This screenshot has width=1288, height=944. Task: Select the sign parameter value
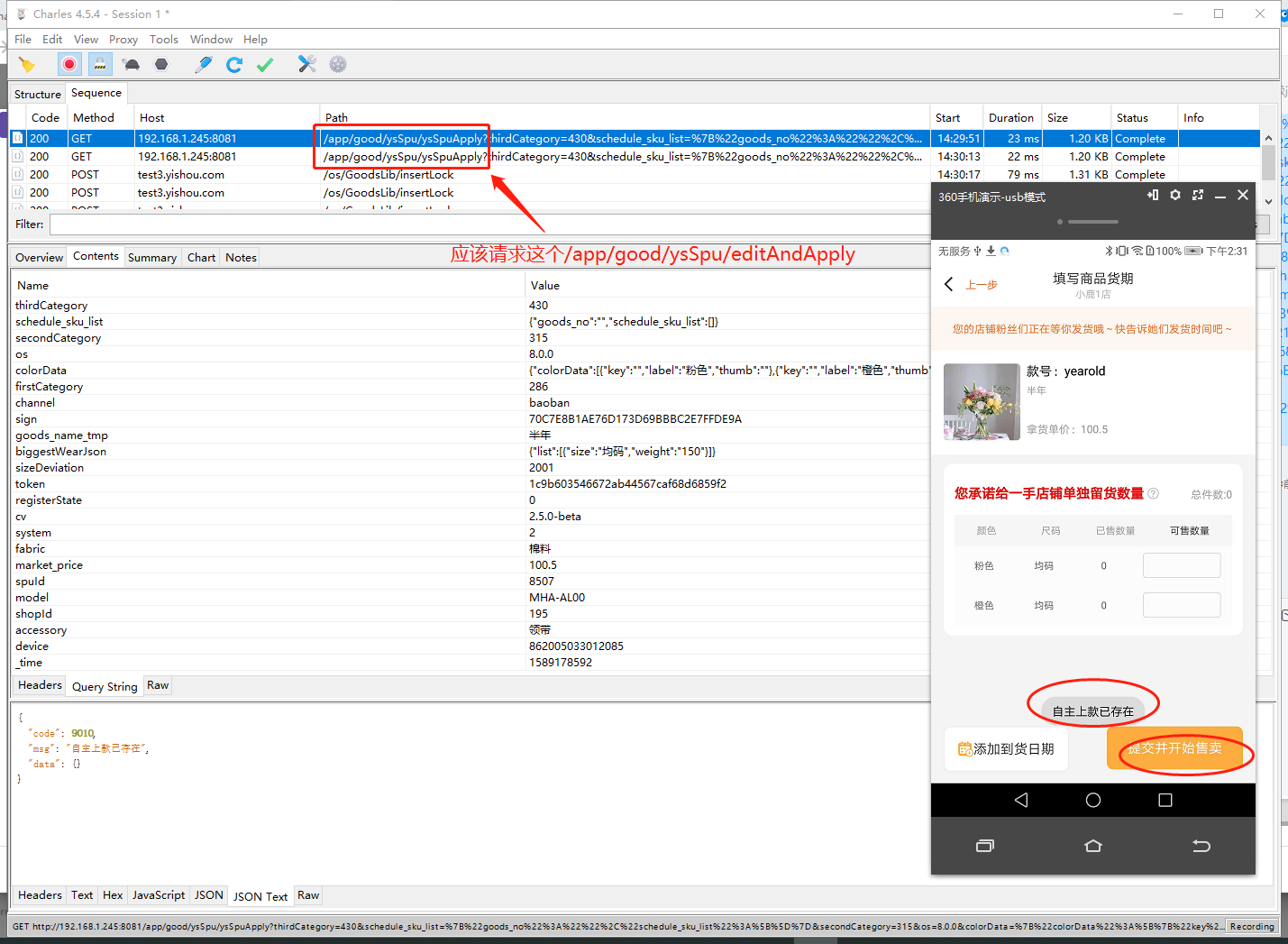635,419
